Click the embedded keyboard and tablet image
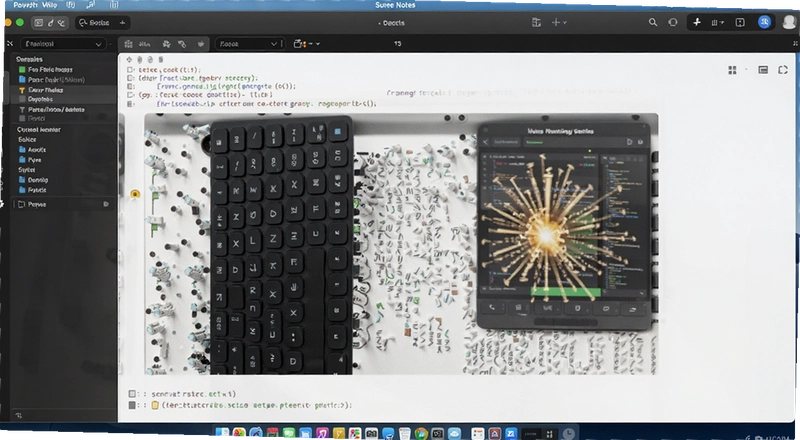The width and height of the screenshot is (800, 440). click(x=401, y=244)
